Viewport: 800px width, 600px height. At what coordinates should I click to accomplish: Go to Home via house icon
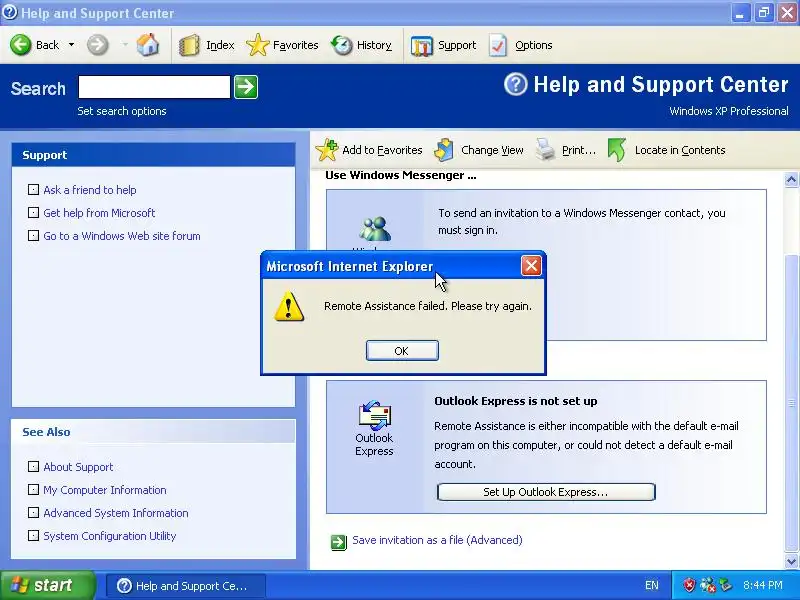pos(147,45)
